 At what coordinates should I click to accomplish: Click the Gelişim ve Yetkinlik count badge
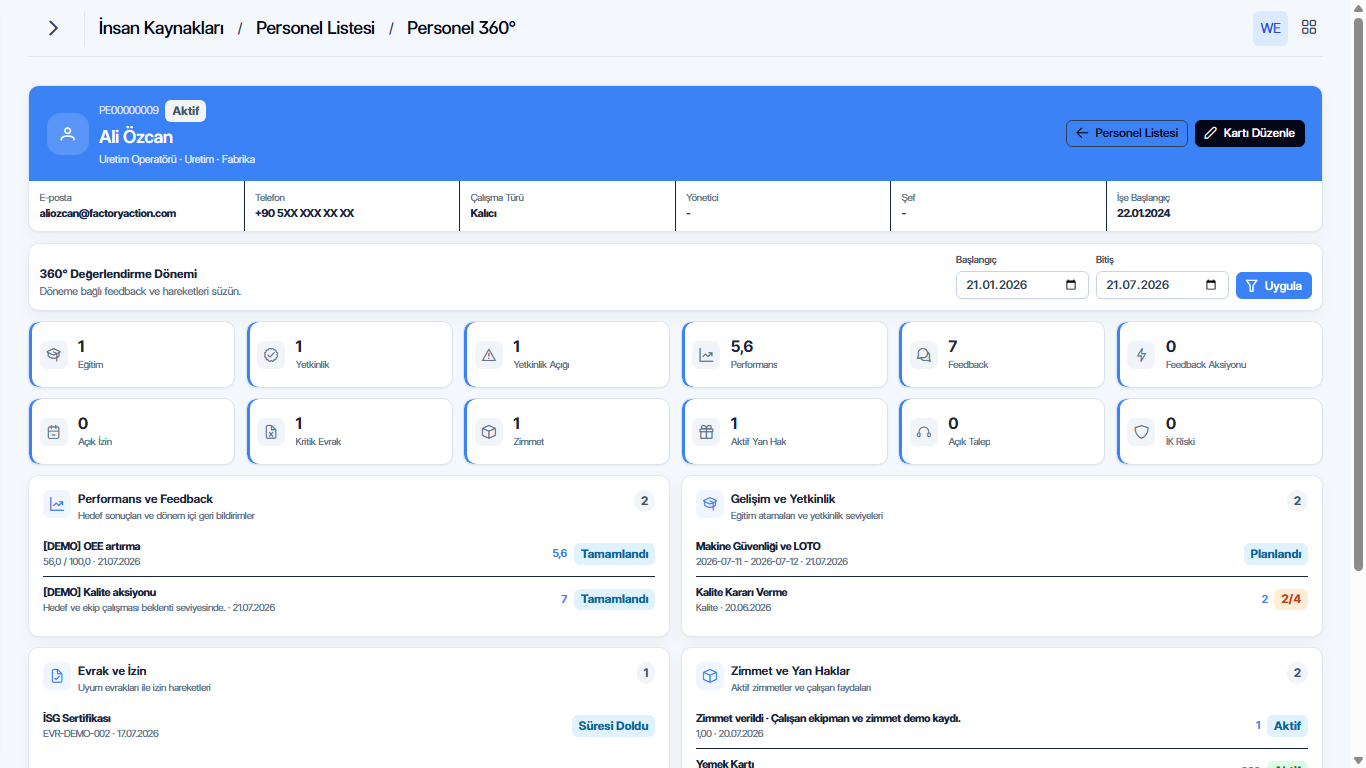click(1298, 501)
